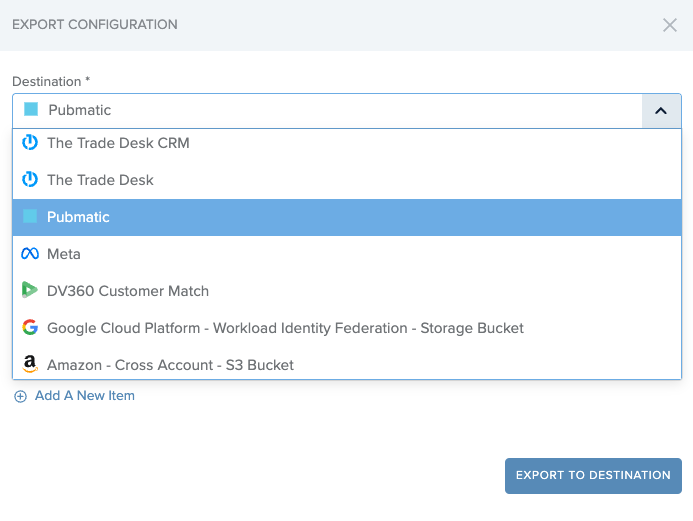Click the Destination combo box showing Pubmatic

click(x=346, y=111)
